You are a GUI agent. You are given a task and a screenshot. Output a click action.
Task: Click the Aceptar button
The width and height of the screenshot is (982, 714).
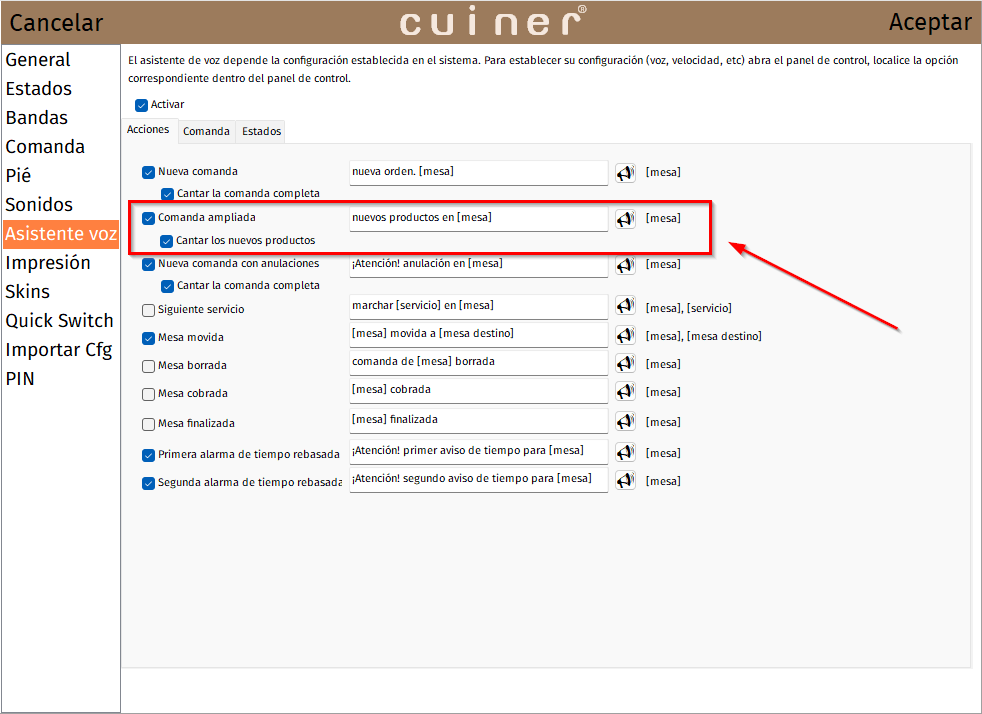pyautogui.click(x=930, y=22)
